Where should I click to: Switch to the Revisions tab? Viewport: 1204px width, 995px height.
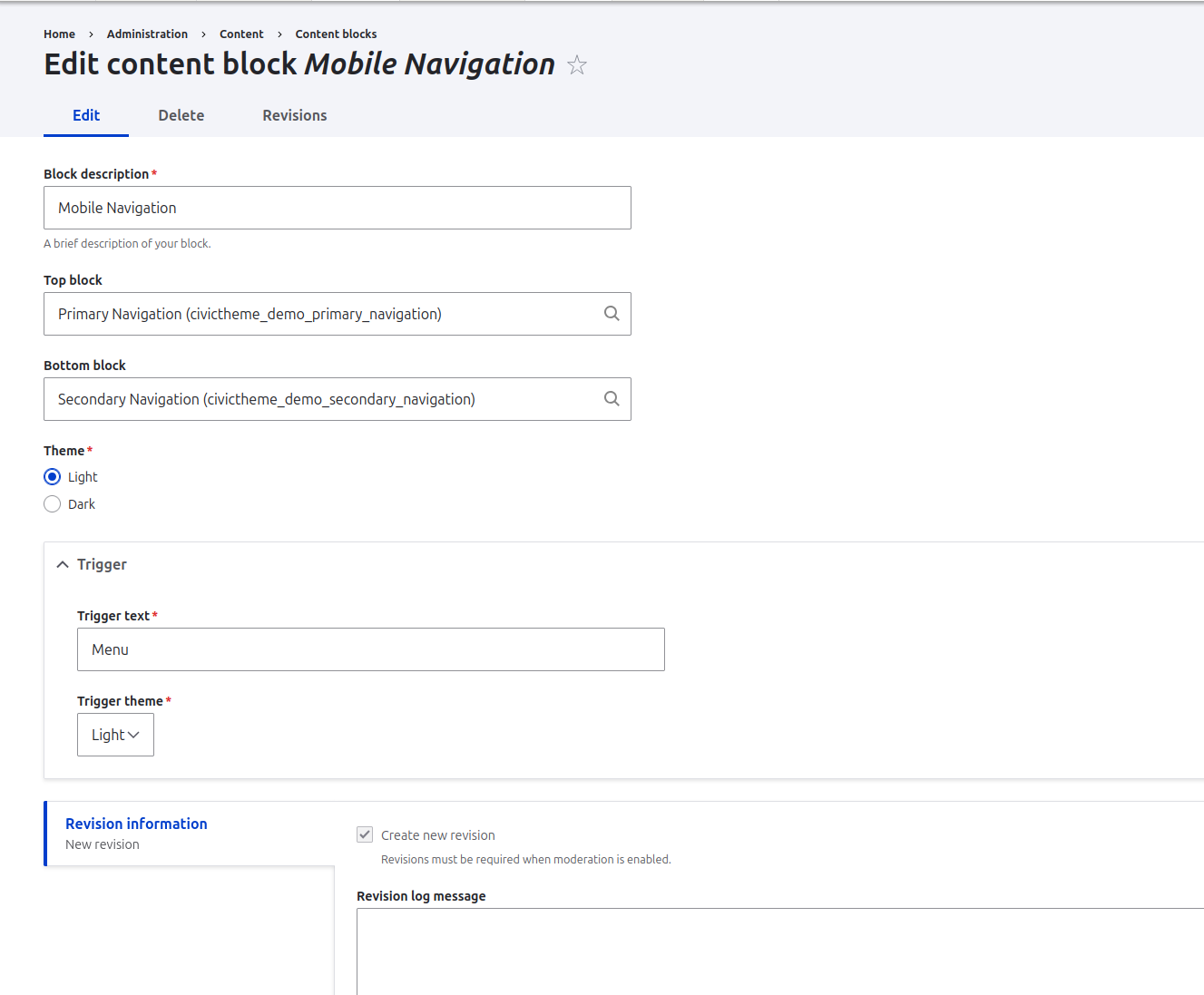(294, 115)
